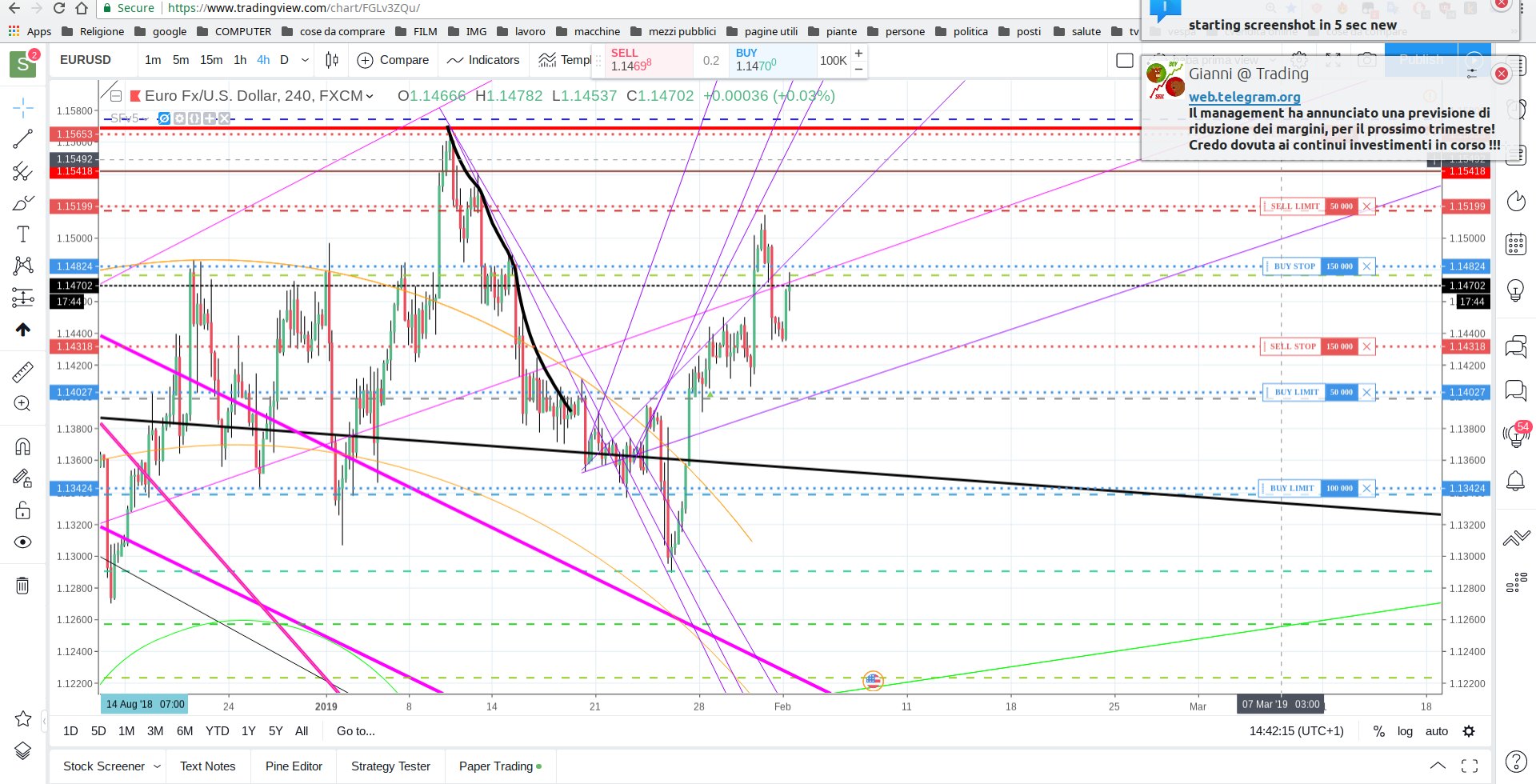This screenshot has width=1536, height=784.
Task: Open the Indicators dialog
Action: (483, 60)
